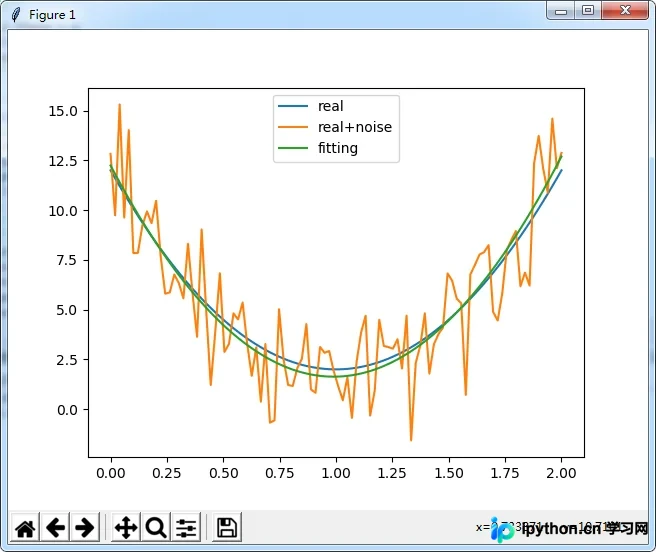Click x-axis tick label 1.00
Image resolution: width=656 pixels, height=552 pixels.
[336, 473]
